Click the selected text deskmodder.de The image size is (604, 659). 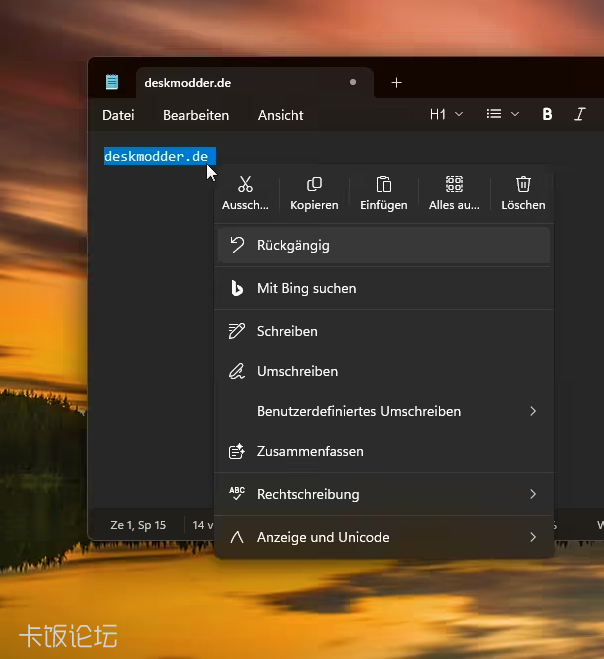pyautogui.click(x=156, y=157)
